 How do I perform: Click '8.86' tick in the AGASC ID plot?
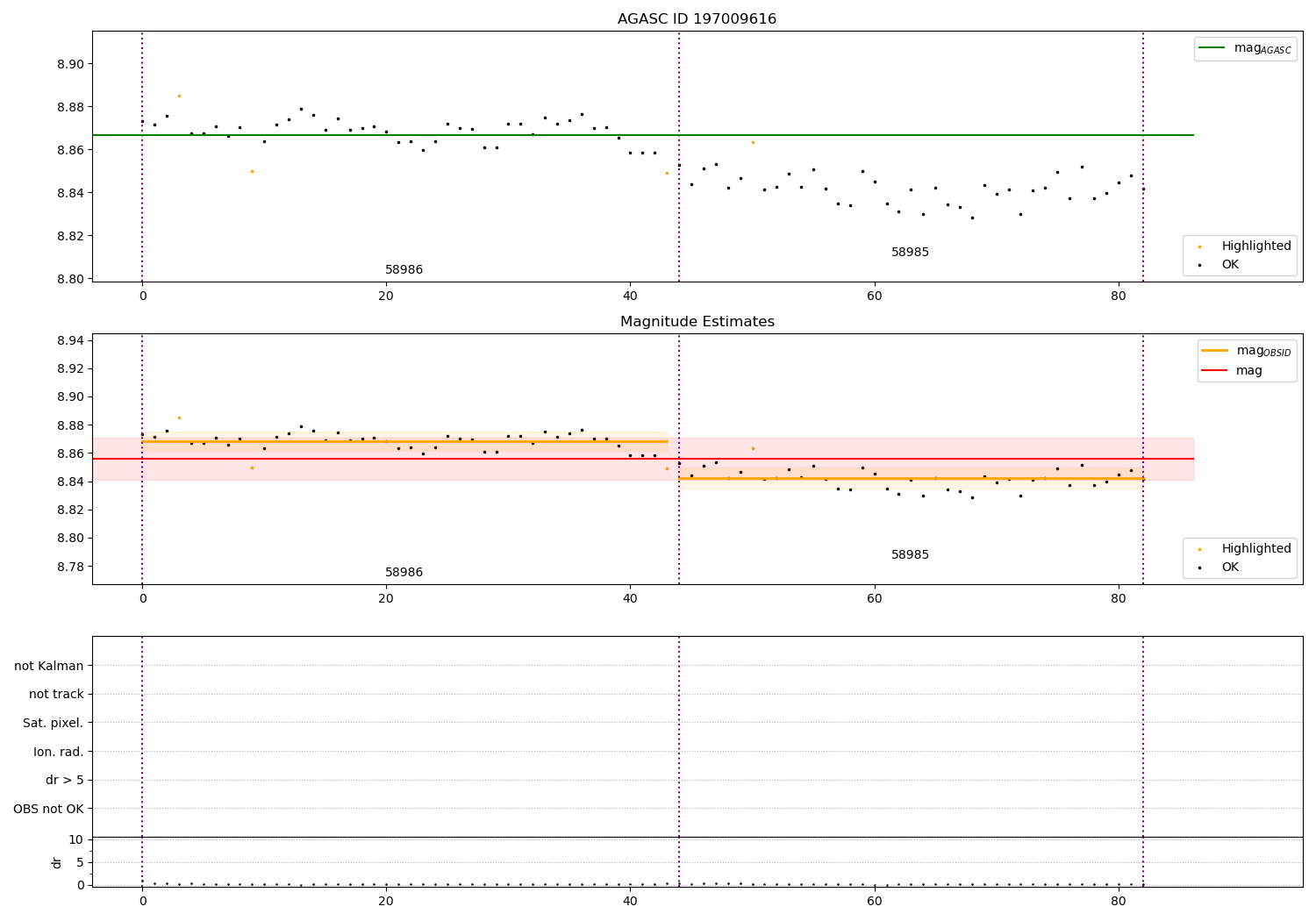pos(69,150)
